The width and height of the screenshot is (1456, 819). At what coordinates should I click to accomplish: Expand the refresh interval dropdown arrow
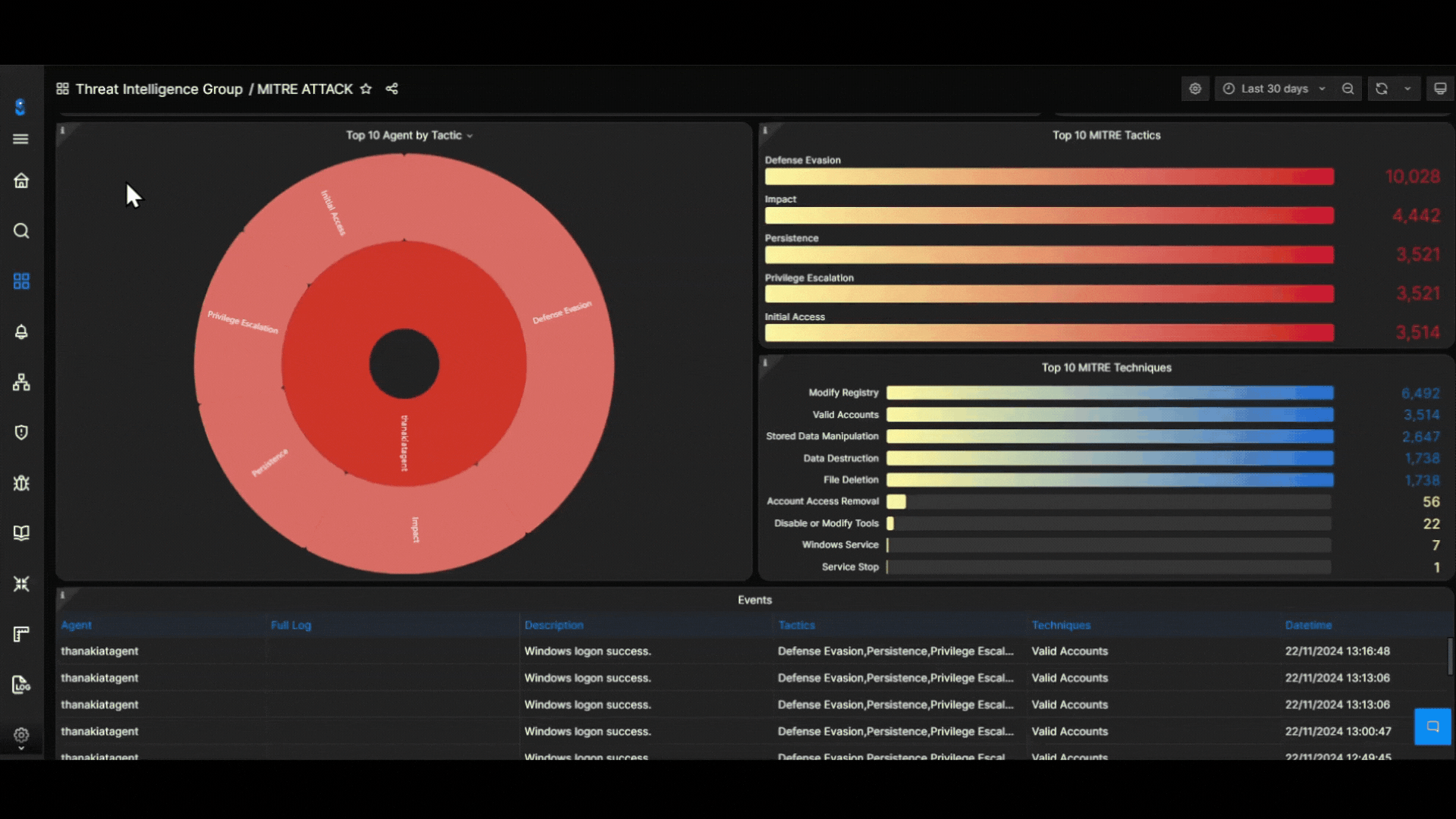coord(1407,89)
